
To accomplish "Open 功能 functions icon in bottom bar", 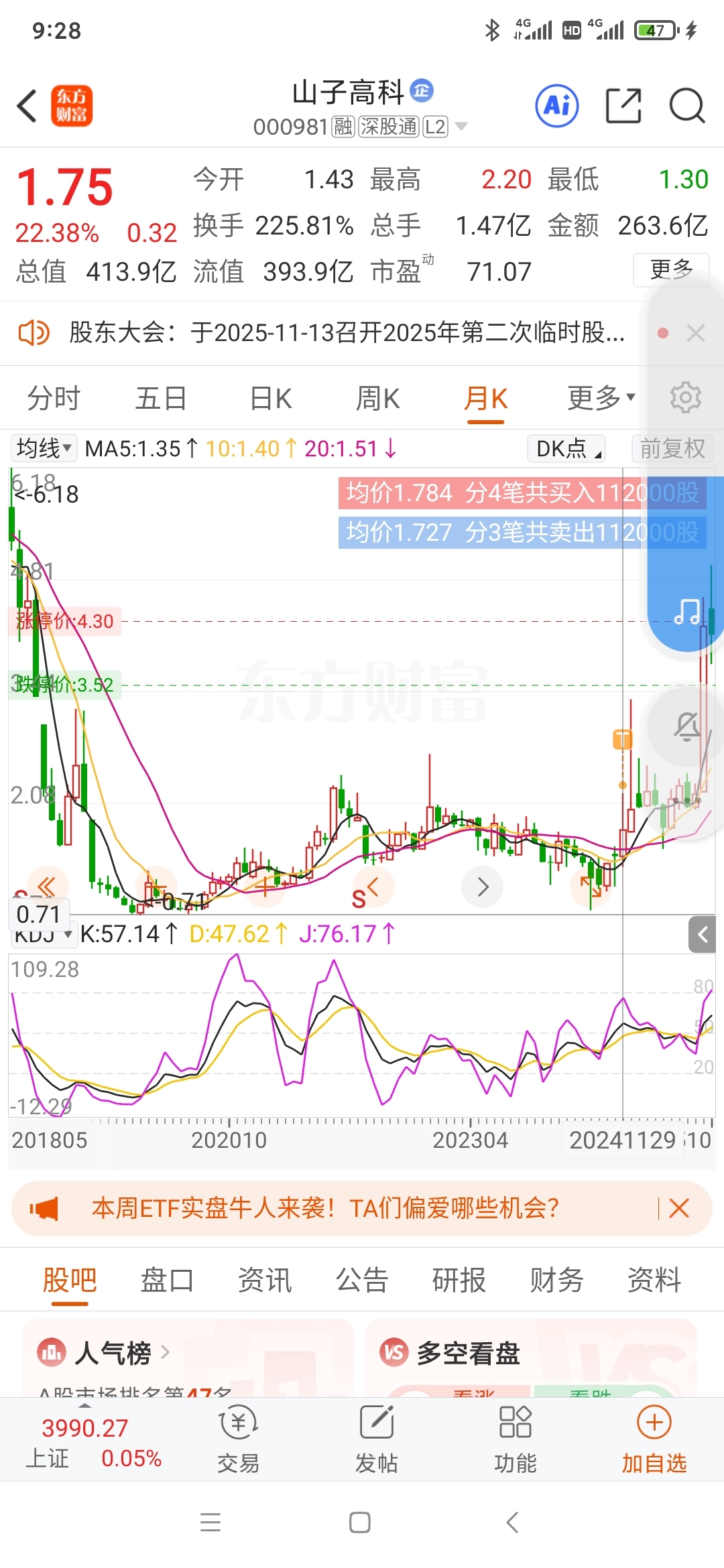I will [x=515, y=1439].
